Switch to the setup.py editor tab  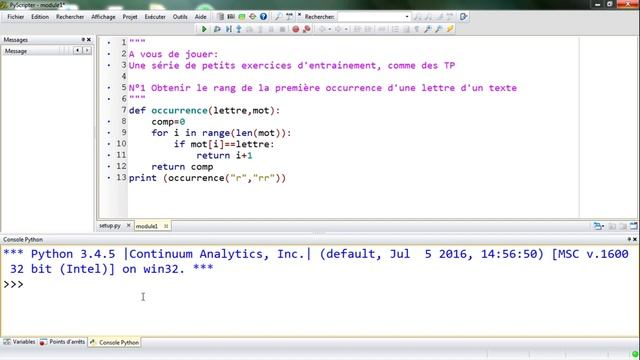[x=110, y=226]
